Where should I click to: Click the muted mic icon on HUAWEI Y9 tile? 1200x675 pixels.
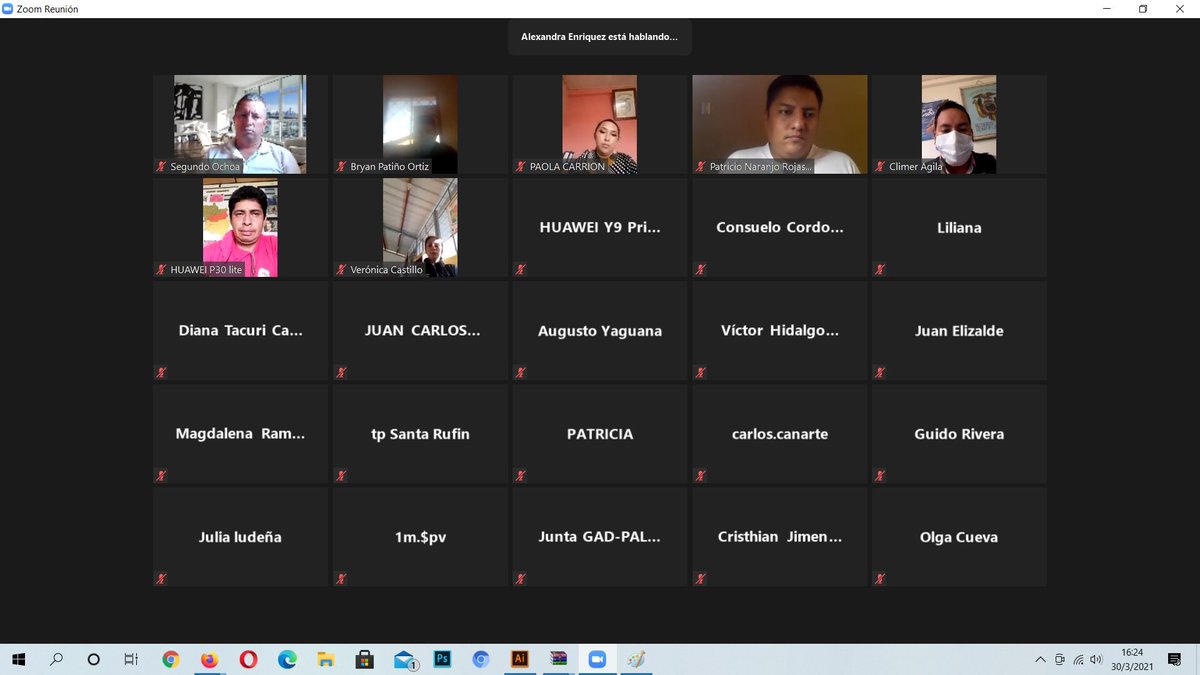point(521,269)
